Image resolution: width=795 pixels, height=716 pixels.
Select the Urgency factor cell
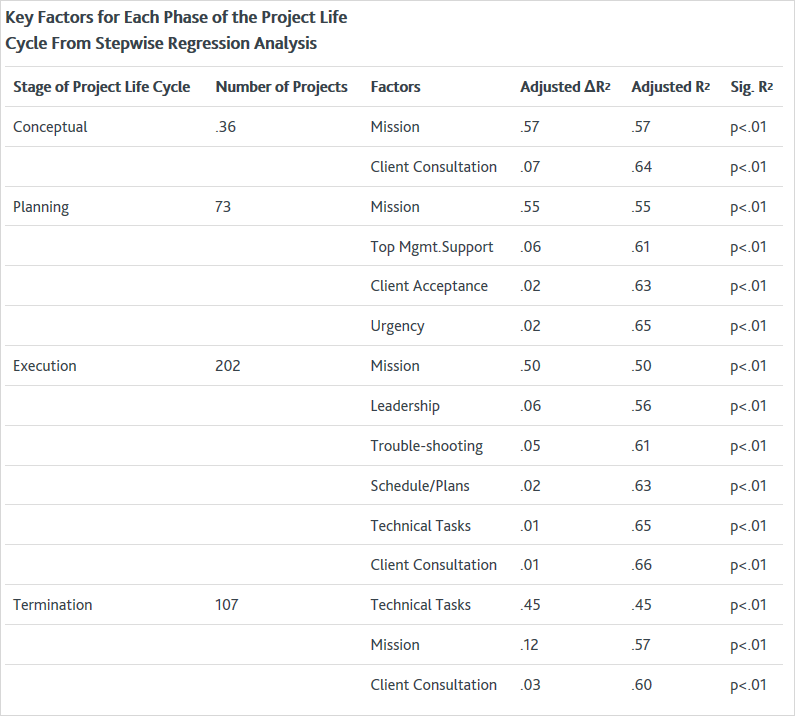pyautogui.click(x=398, y=327)
